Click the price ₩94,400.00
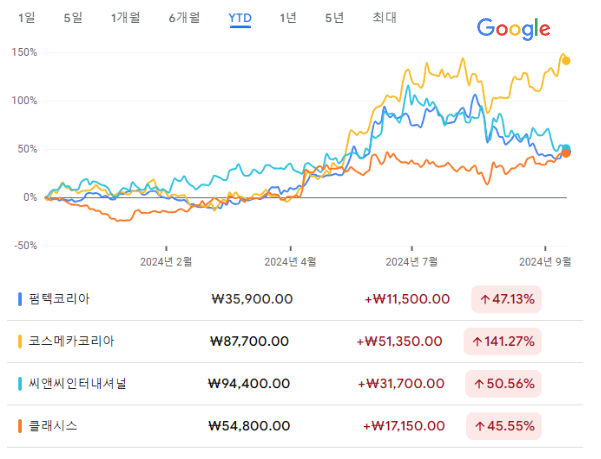The image size is (601, 459). pos(249,384)
